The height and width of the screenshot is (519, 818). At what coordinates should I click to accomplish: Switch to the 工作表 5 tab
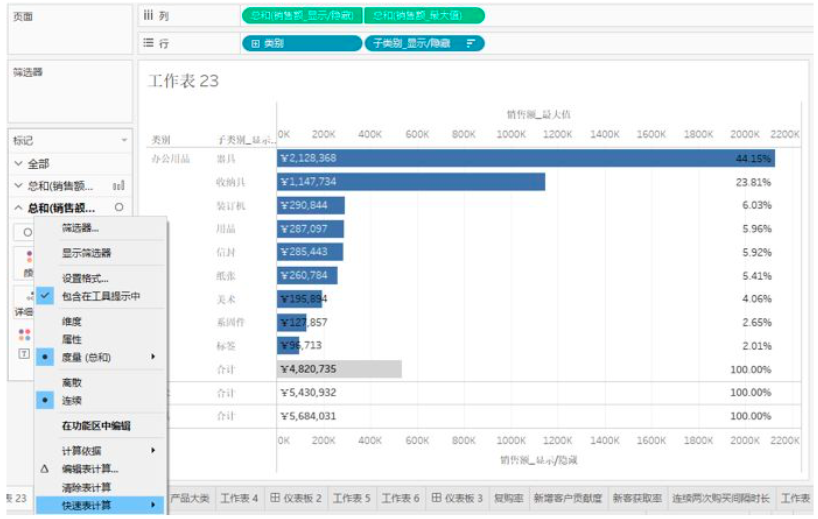[x=352, y=498]
